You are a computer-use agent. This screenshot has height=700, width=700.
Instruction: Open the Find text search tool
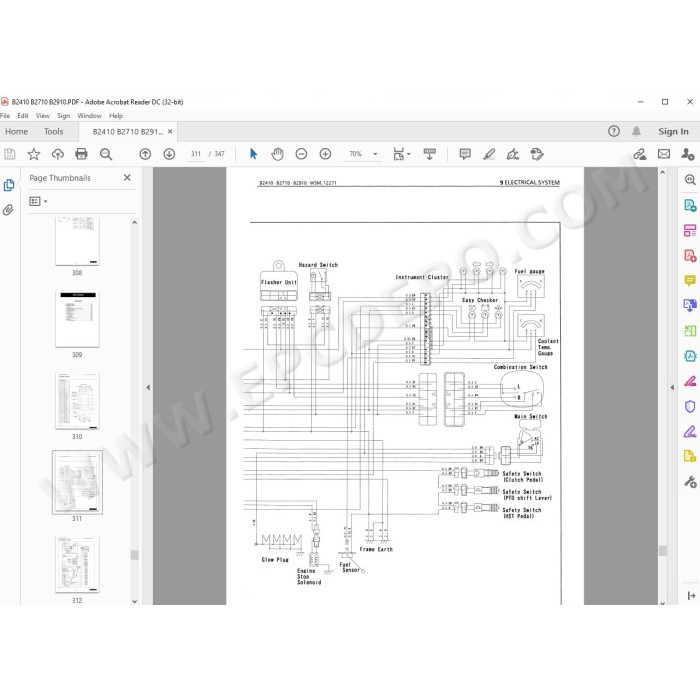pos(106,154)
